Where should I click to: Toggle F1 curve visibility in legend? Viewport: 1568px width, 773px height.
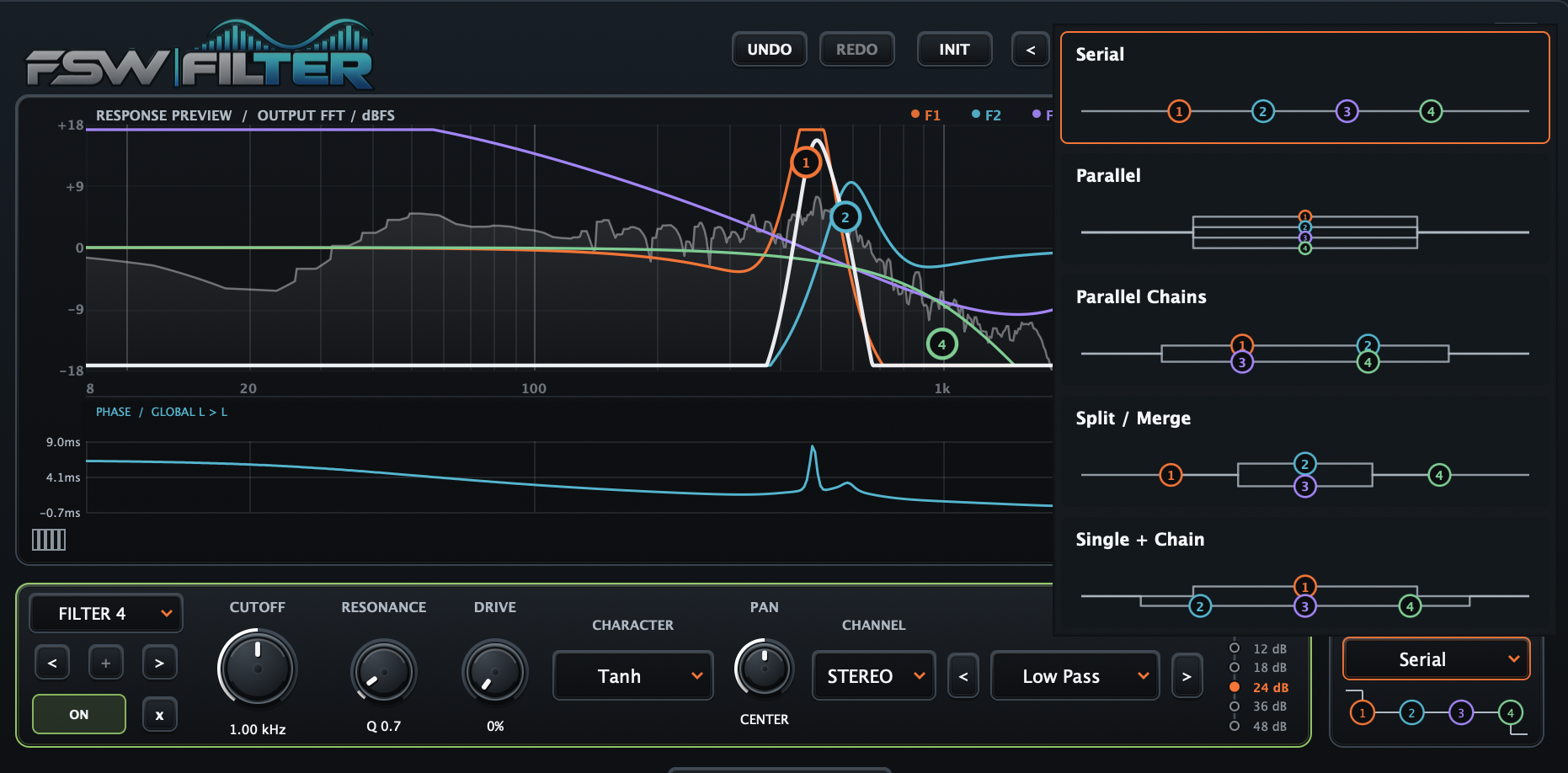click(x=926, y=115)
